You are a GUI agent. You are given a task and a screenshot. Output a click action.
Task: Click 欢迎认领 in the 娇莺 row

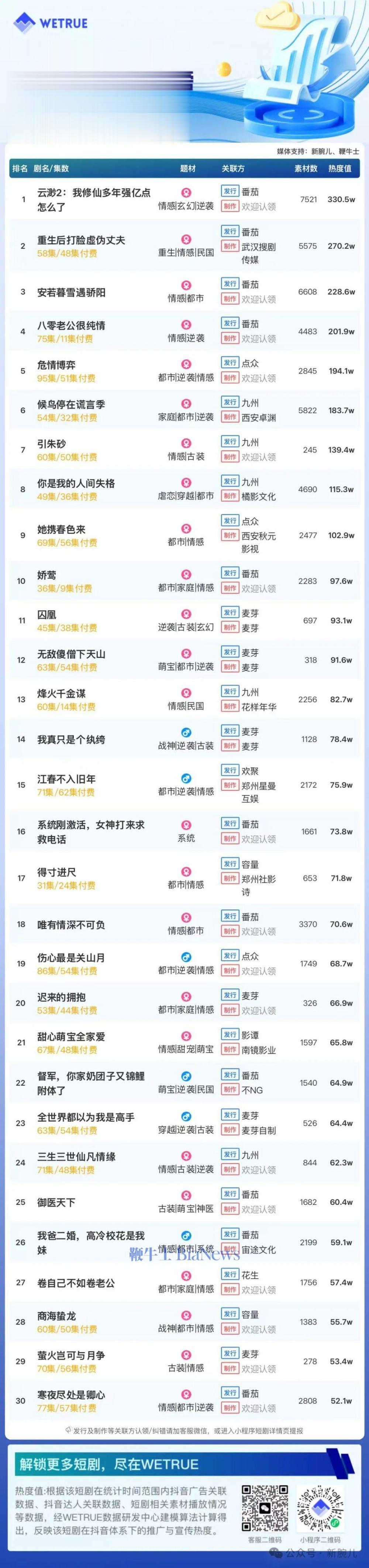(x=259, y=588)
